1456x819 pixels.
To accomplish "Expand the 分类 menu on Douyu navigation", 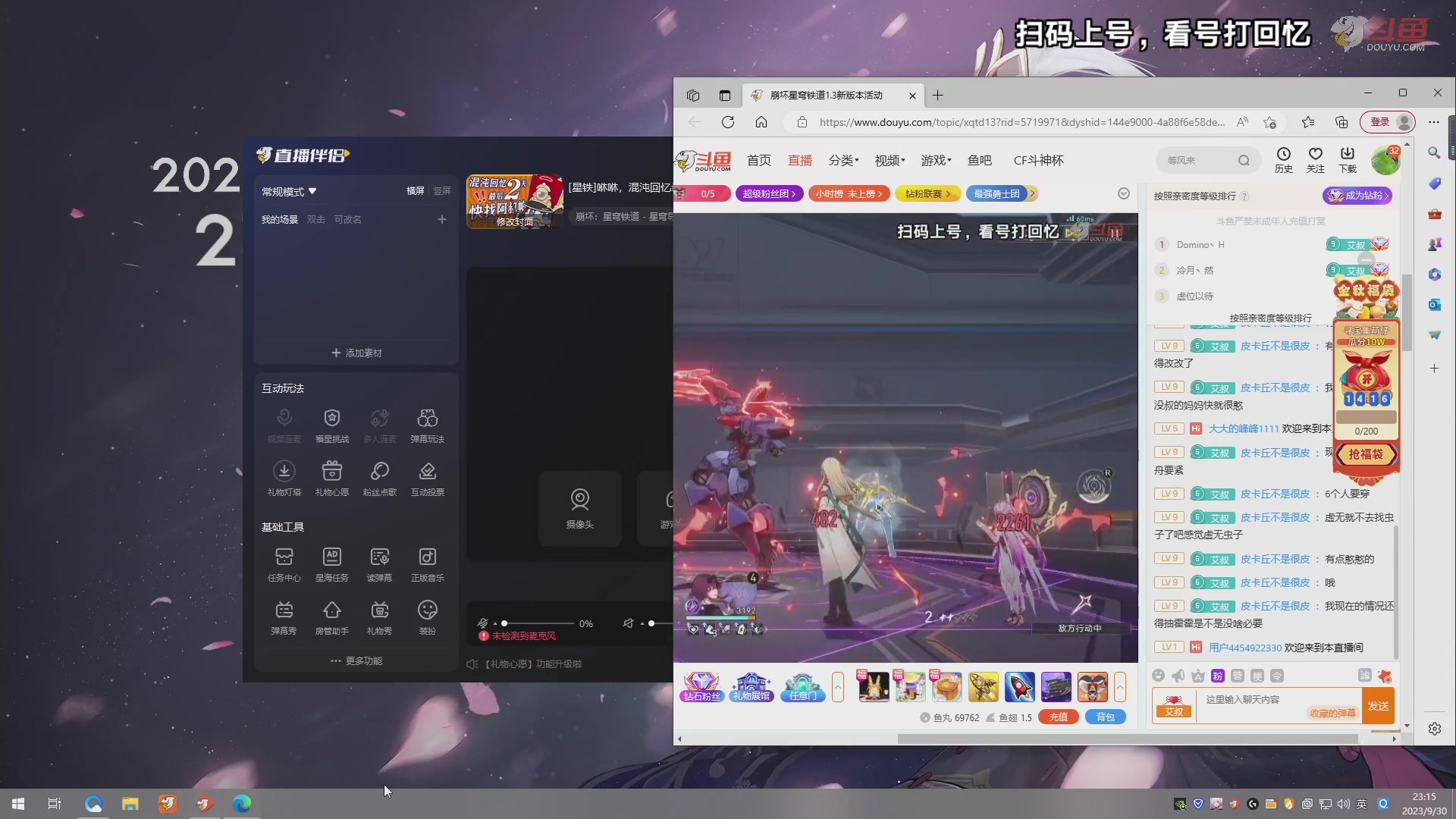I will tap(843, 160).
